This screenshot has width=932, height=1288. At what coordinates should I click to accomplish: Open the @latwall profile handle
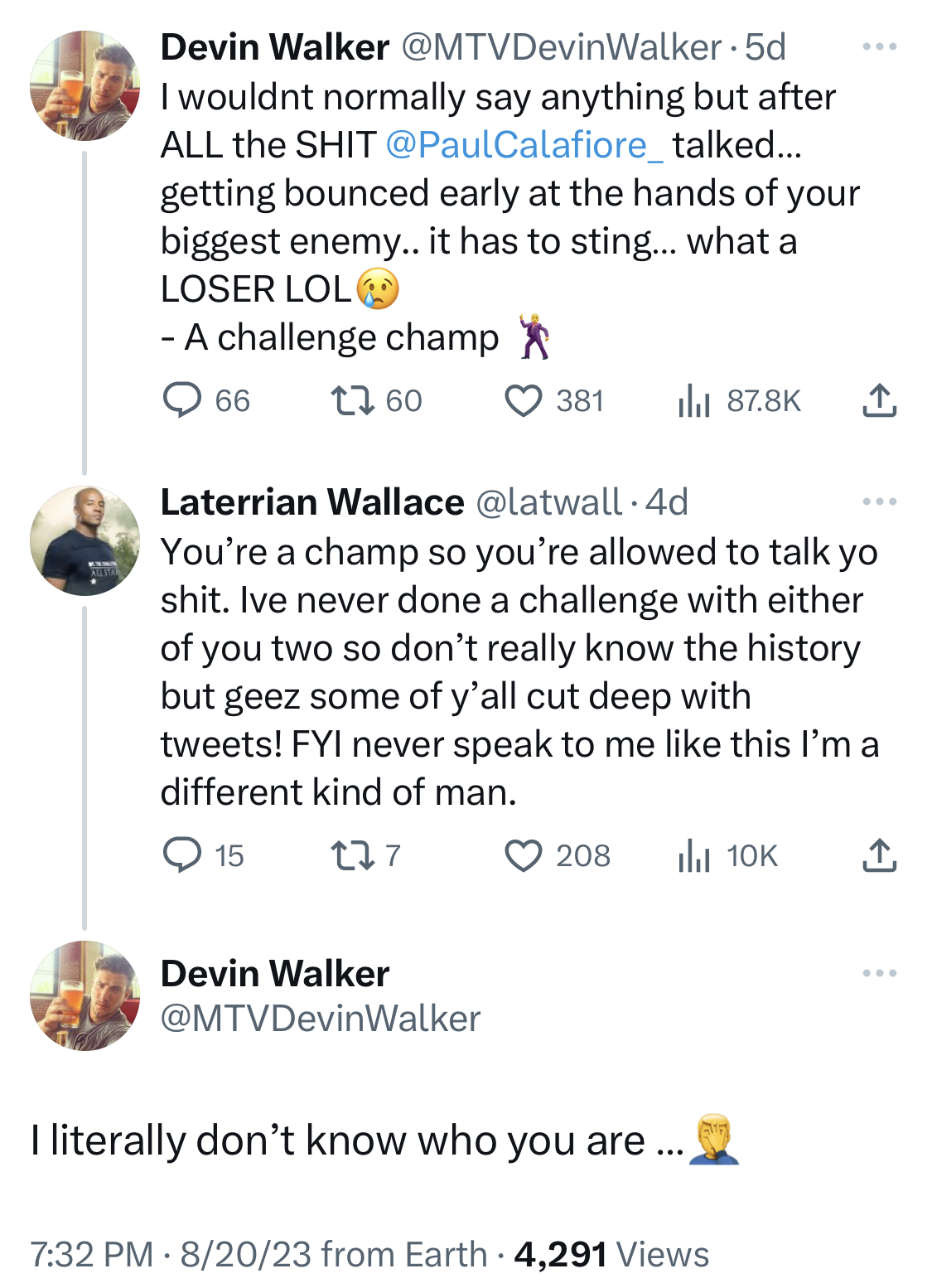coord(548,502)
